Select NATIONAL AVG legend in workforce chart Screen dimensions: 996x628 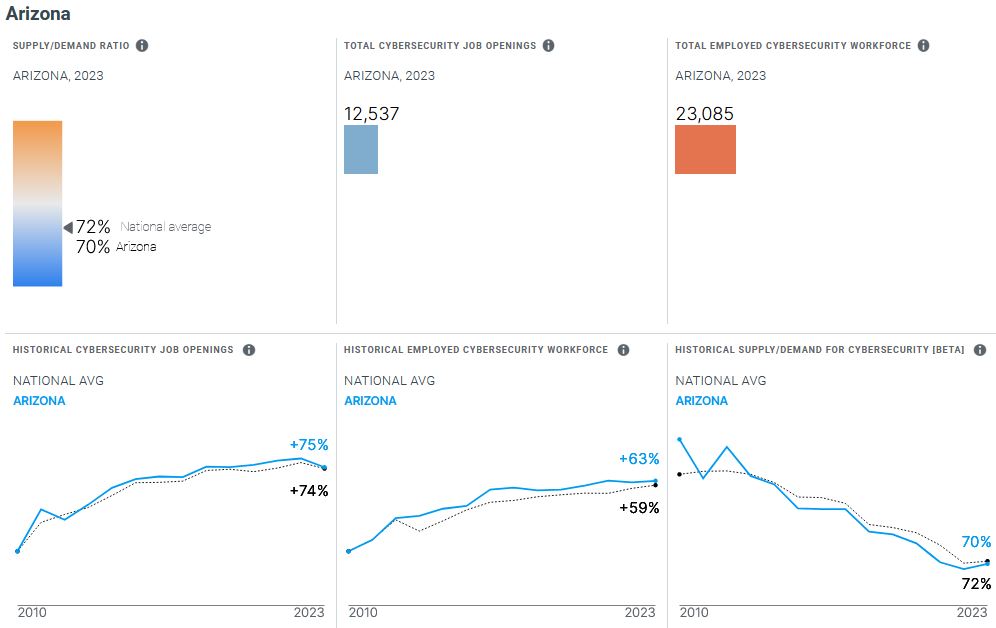pos(389,381)
